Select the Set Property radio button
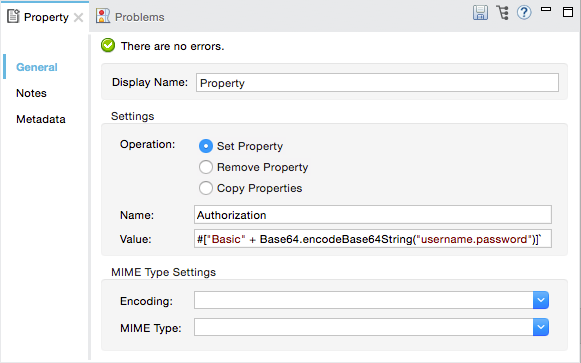The height and width of the screenshot is (363, 581). [206, 146]
